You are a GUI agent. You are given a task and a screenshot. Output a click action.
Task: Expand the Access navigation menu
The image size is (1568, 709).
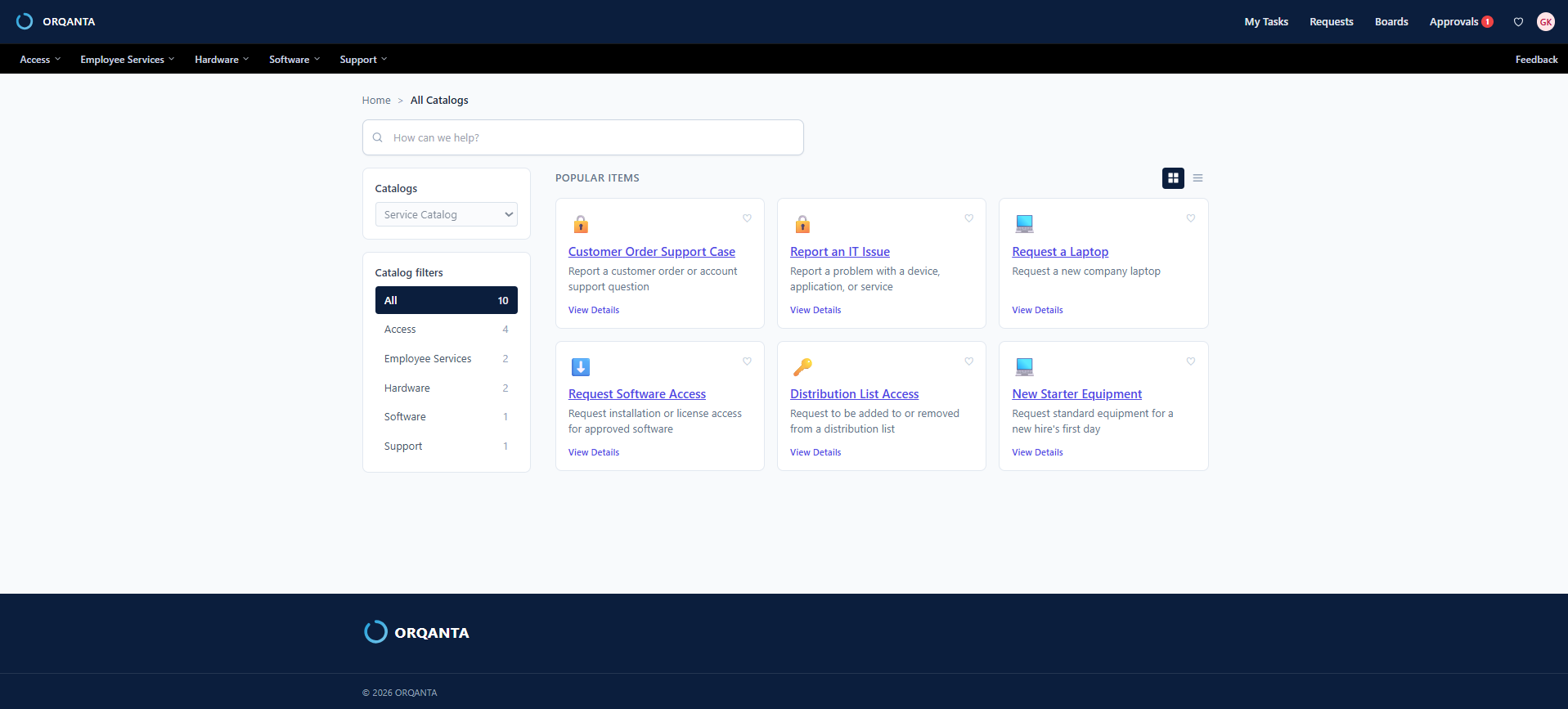tap(40, 60)
